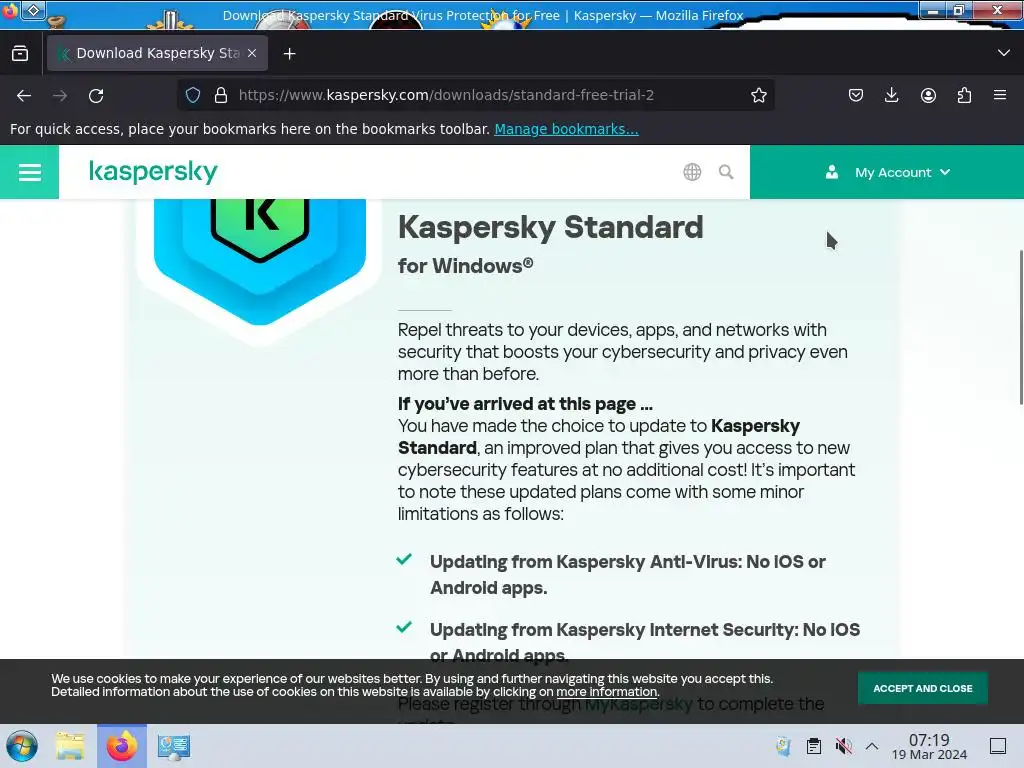Open the Firefox downloads panel
Viewport: 1024px width, 768px height.
pos(891,95)
